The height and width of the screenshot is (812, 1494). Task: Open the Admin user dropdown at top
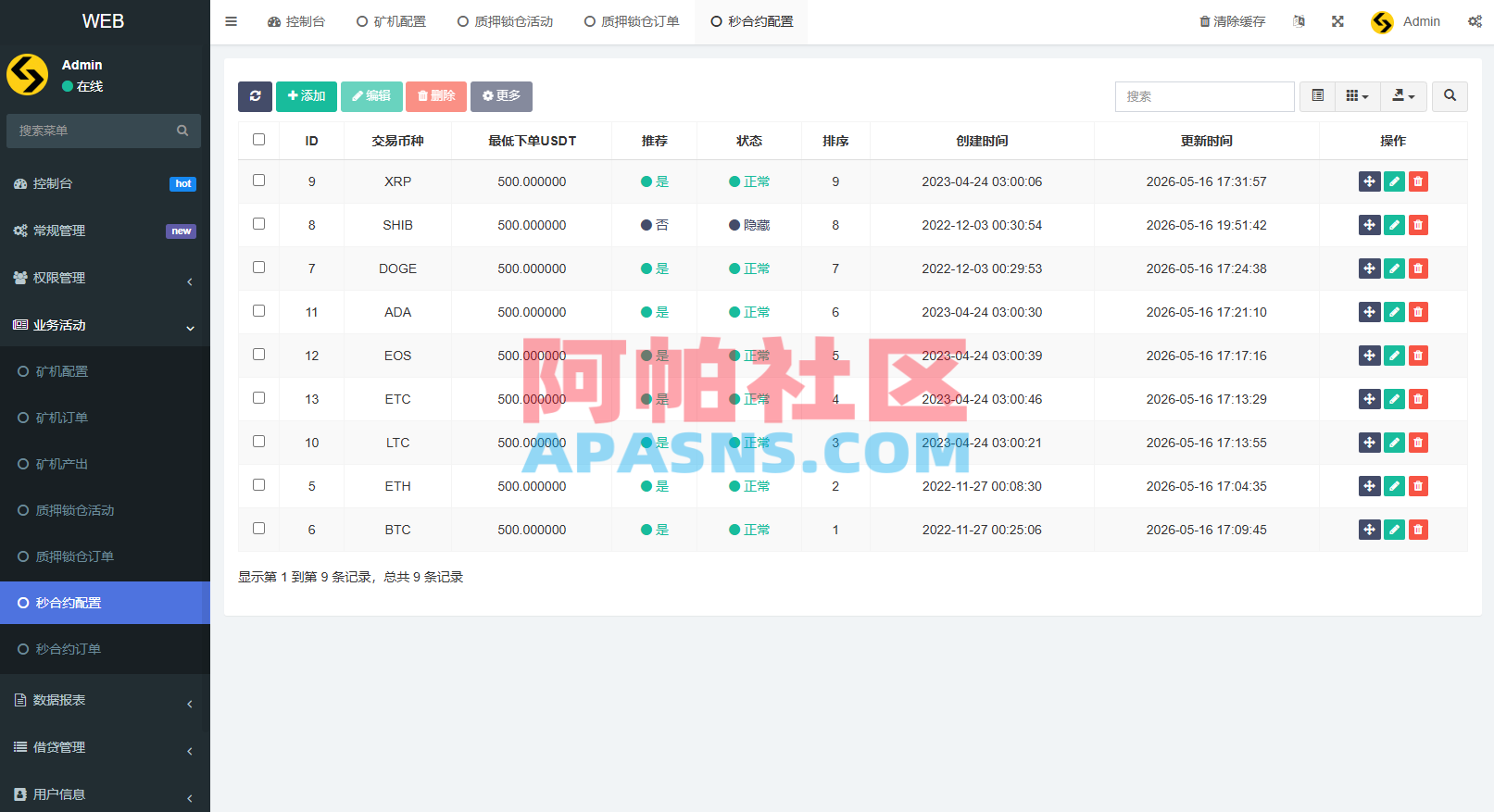[x=1406, y=21]
